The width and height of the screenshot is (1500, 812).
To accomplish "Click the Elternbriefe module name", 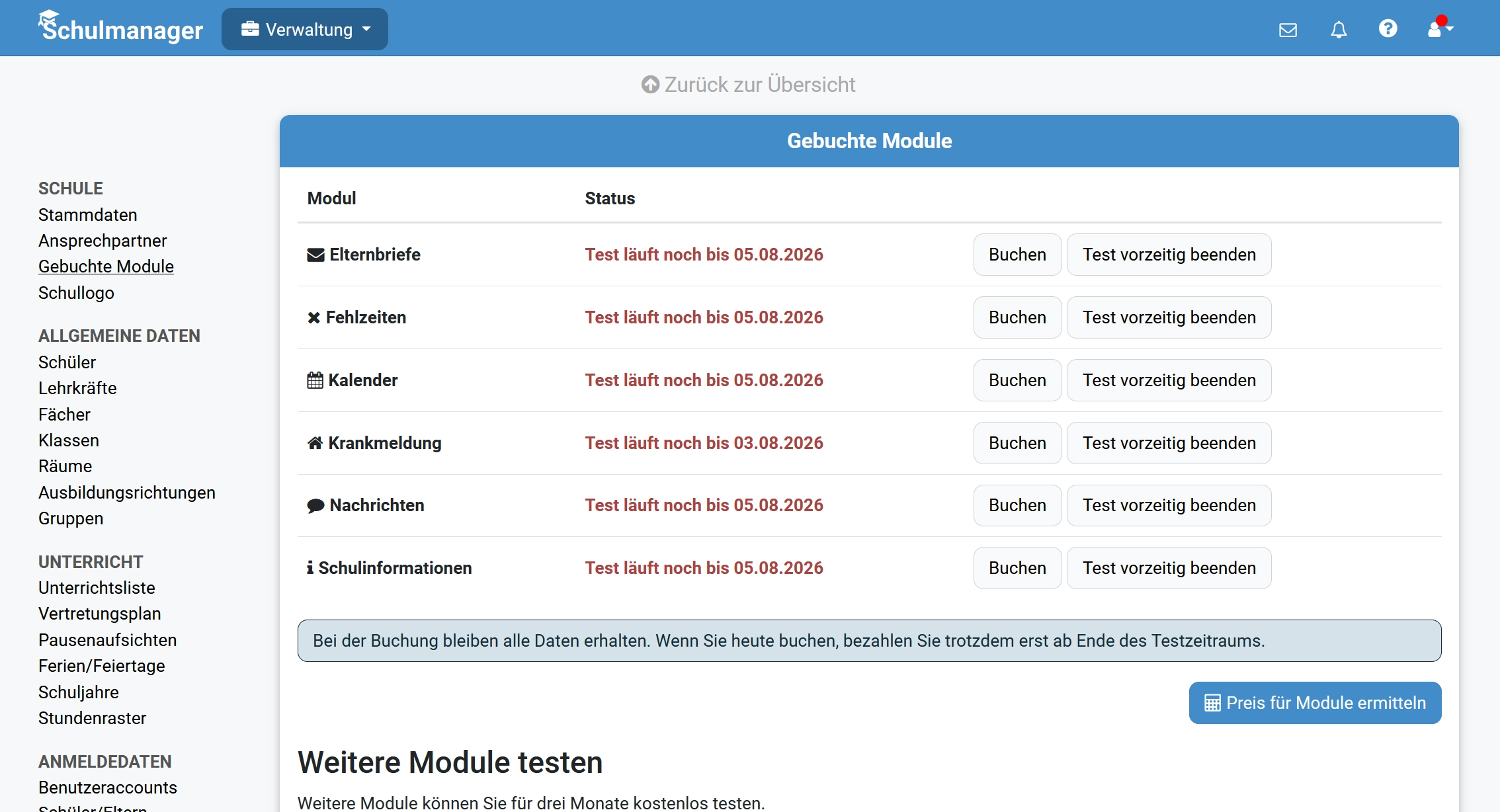I will (375, 255).
